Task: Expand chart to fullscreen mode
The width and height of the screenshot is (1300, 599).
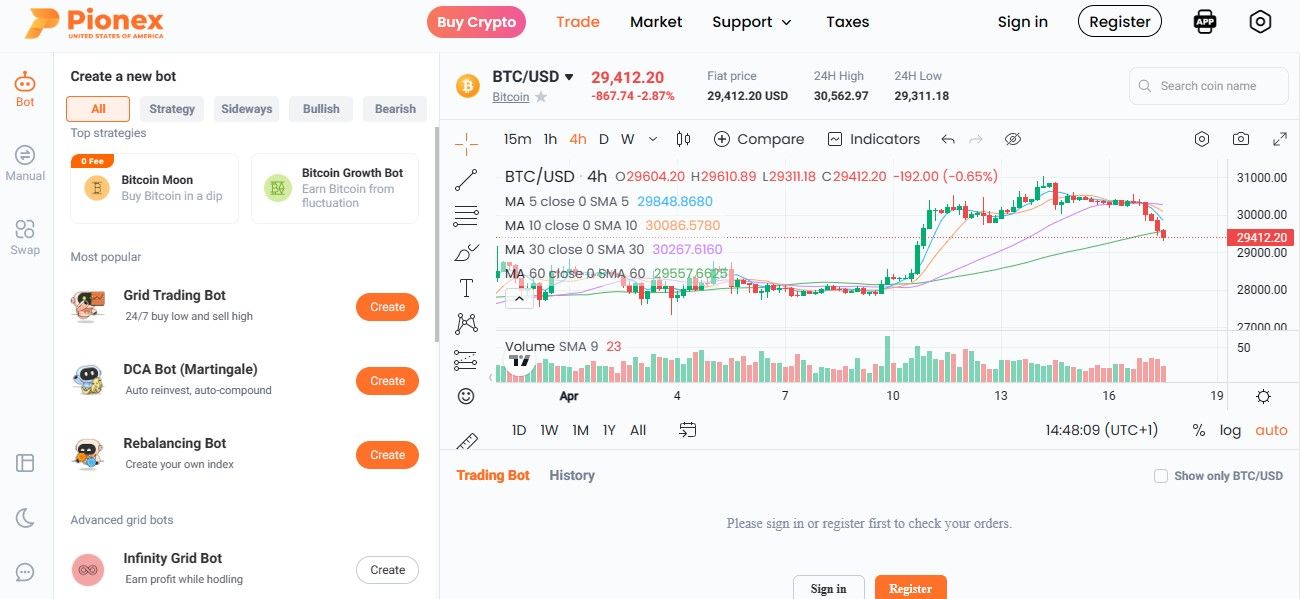Action: [x=1279, y=139]
